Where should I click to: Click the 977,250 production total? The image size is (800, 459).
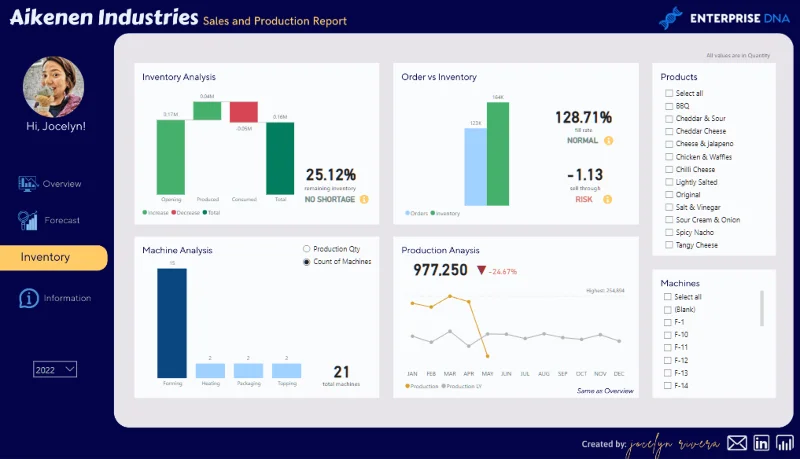click(x=440, y=270)
